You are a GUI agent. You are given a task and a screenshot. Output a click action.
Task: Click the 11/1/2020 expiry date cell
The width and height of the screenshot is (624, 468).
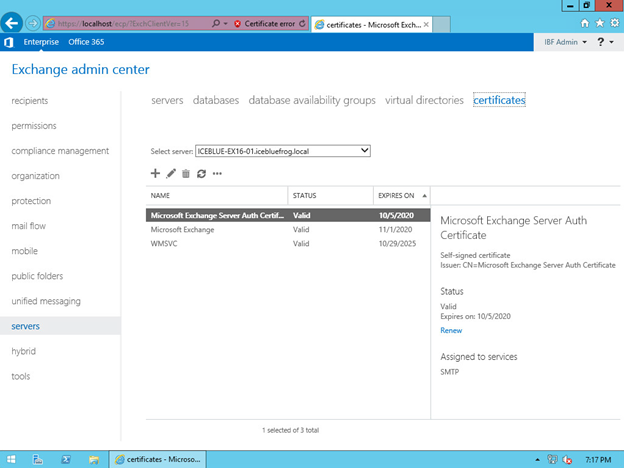coord(395,230)
